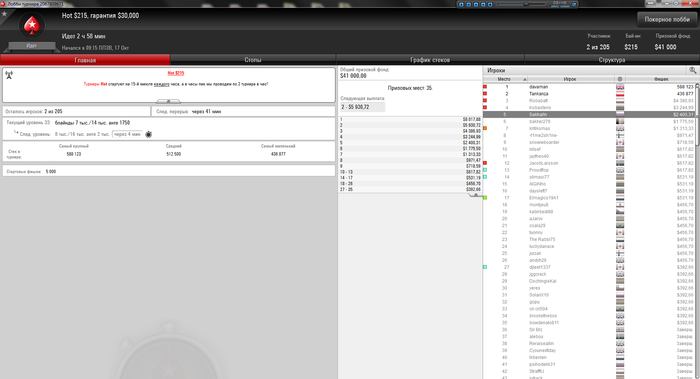This screenshot has height=379, width=700.
Task: Click the Покерное лобби button
Action: tap(667, 20)
